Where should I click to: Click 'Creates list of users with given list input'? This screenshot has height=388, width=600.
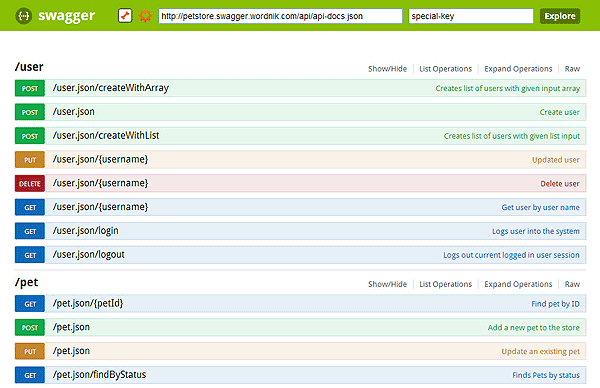(x=512, y=136)
